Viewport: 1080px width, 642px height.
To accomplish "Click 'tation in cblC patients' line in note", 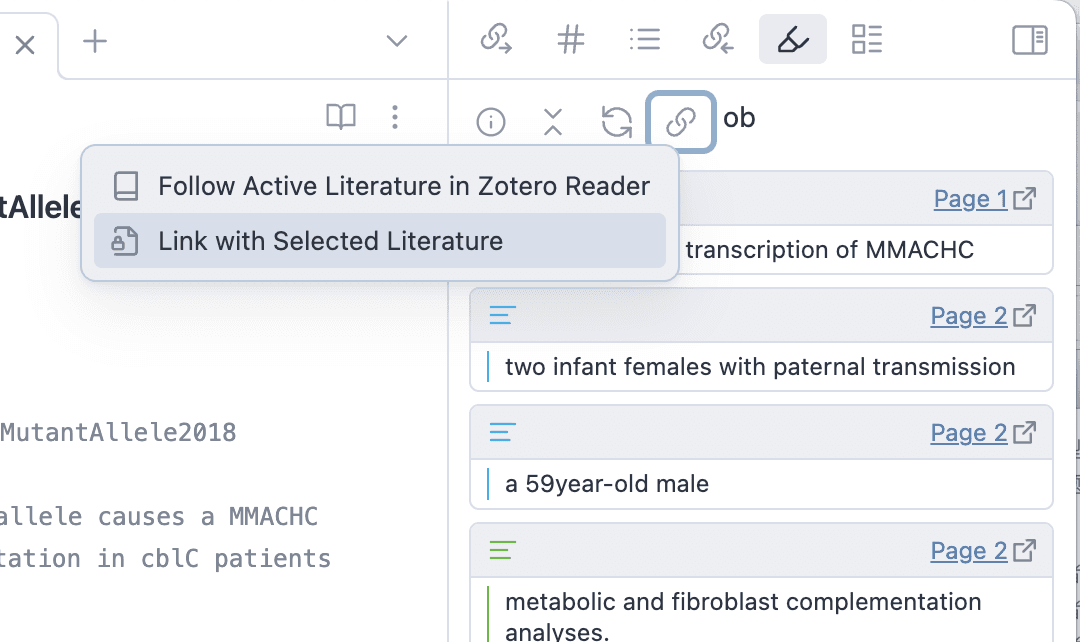I will coord(165,559).
